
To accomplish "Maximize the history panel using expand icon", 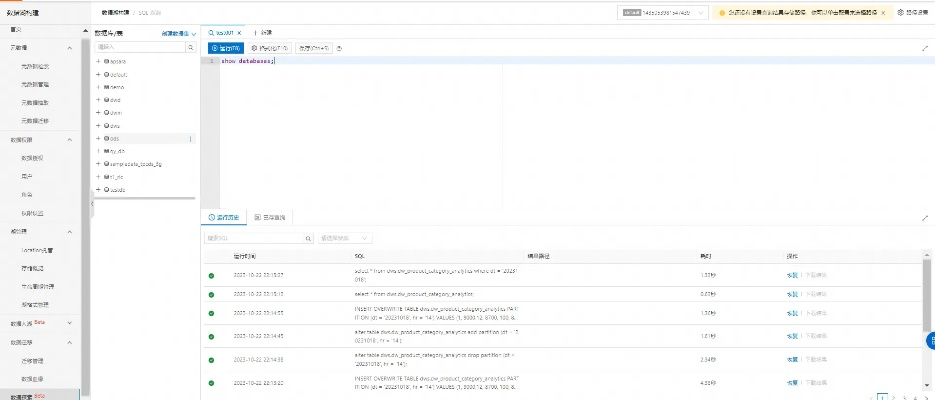I will click(x=924, y=217).
